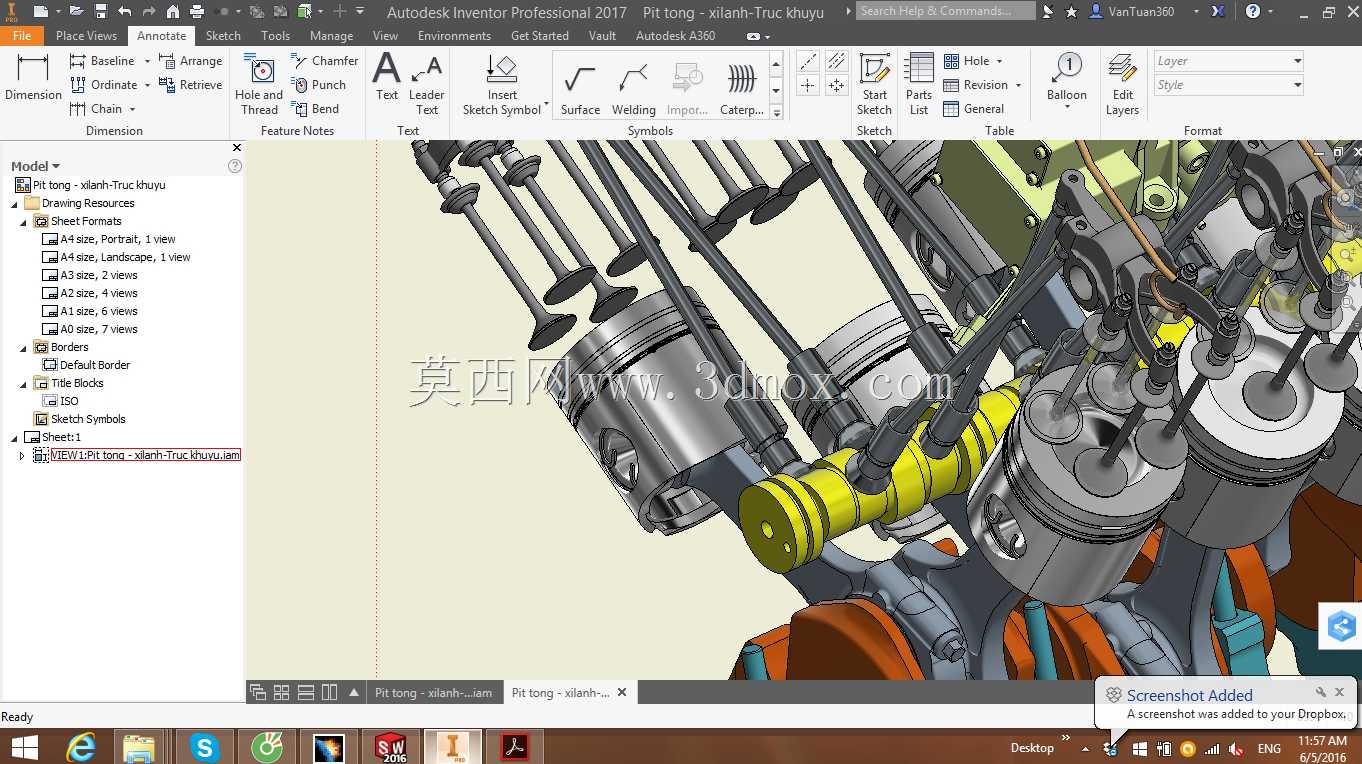This screenshot has width=1362, height=764.
Task: Open the File menu
Action: point(22,35)
